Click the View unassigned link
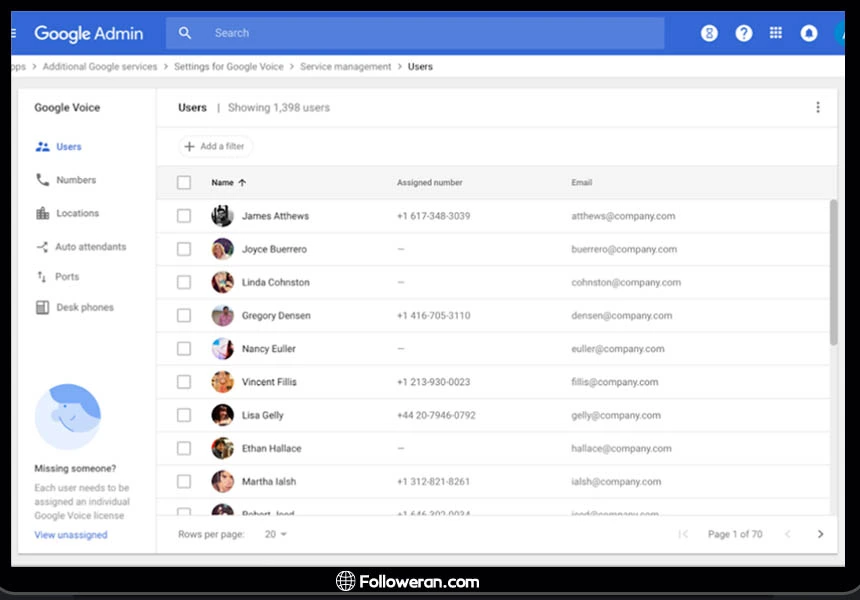This screenshot has height=600, width=860. coord(70,535)
